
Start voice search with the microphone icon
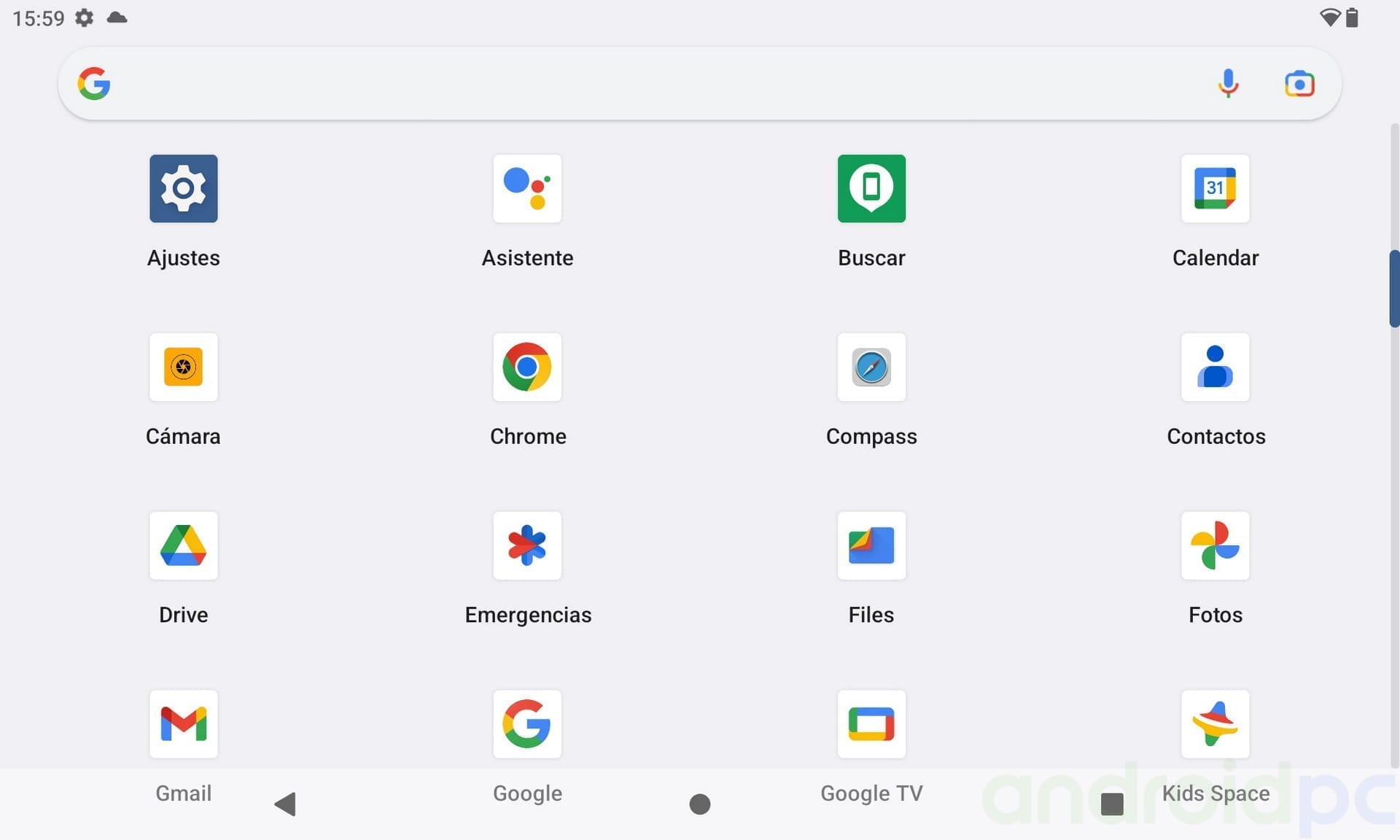1228,83
